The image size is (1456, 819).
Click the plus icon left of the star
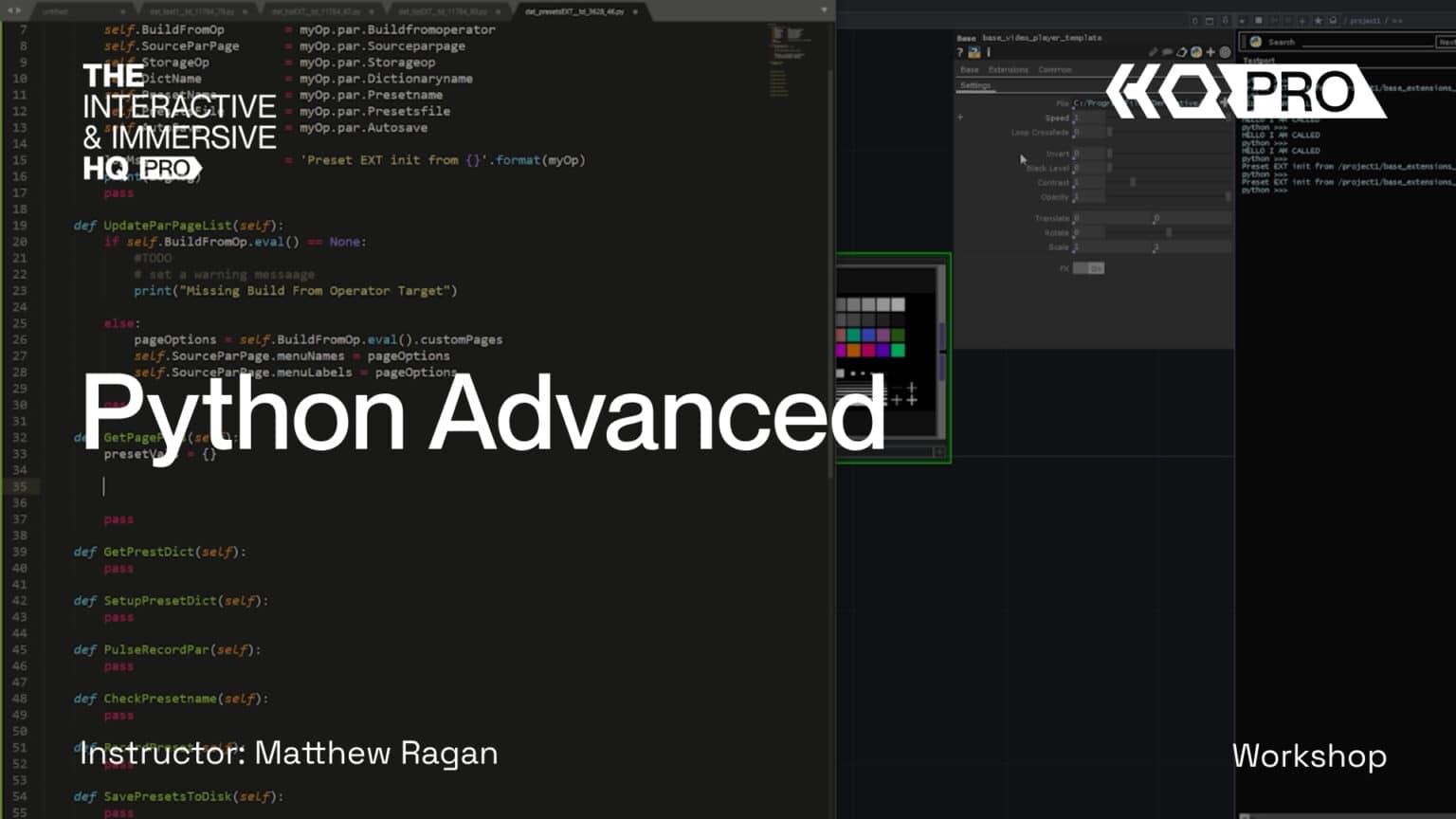pyautogui.click(x=1301, y=21)
